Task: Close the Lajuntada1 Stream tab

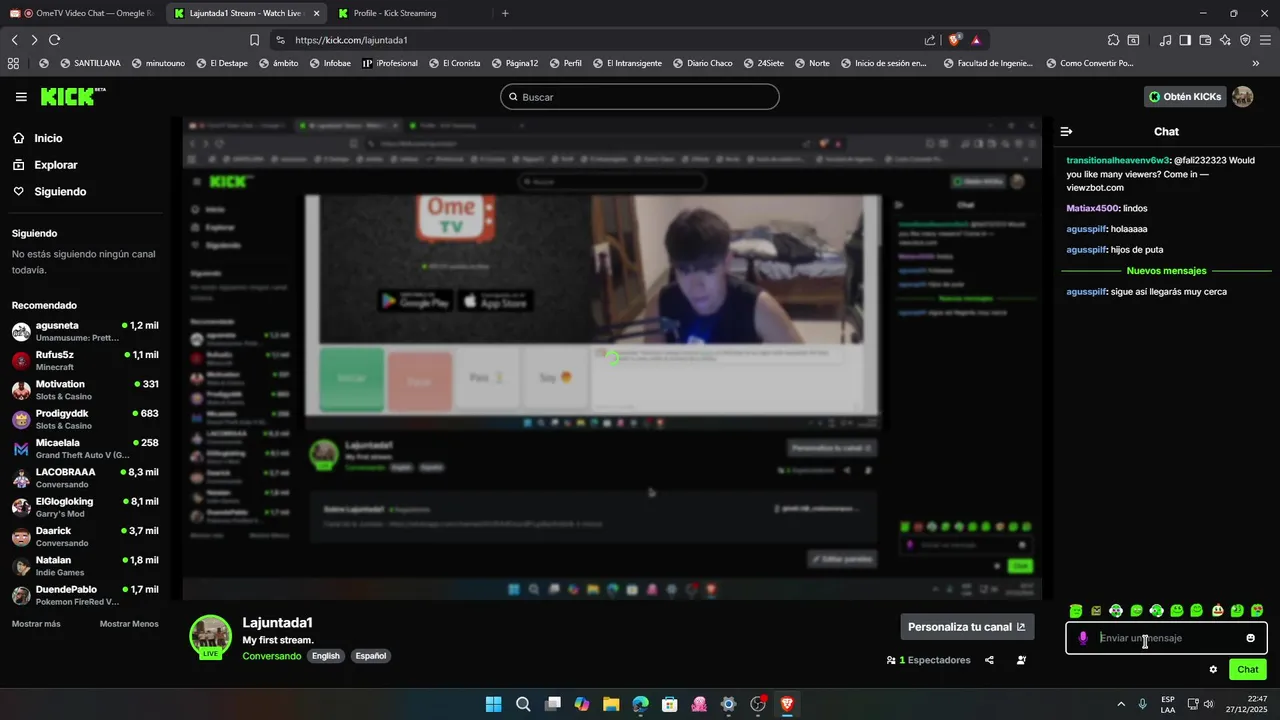Action: point(316,13)
